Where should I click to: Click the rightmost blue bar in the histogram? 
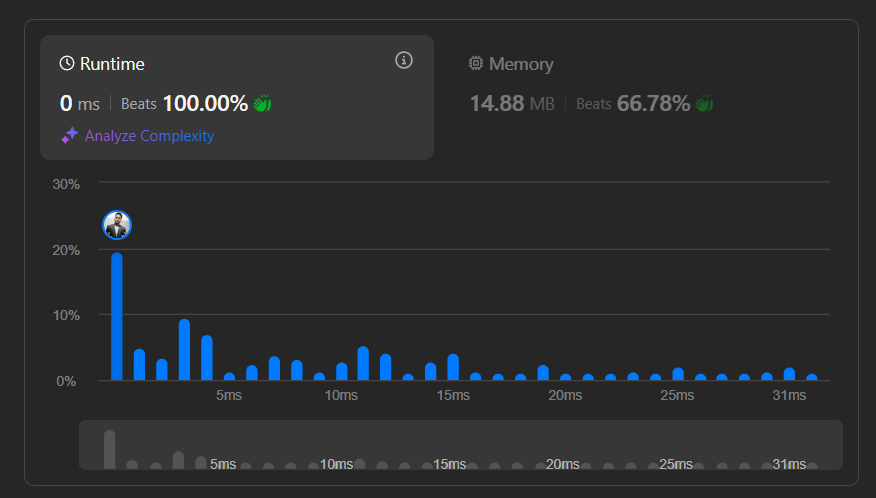(812, 377)
